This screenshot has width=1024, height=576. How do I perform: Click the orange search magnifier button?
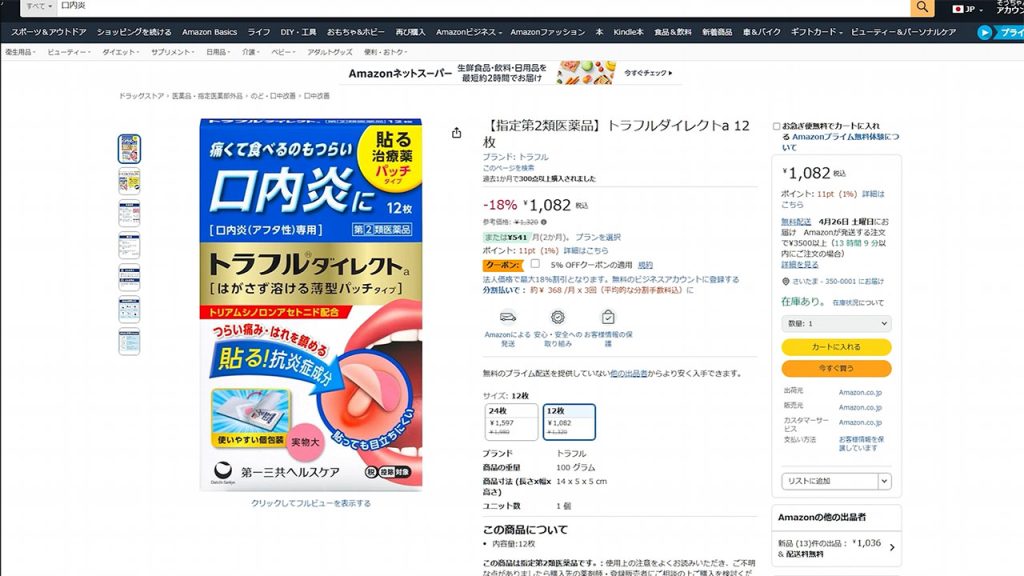[x=922, y=8]
